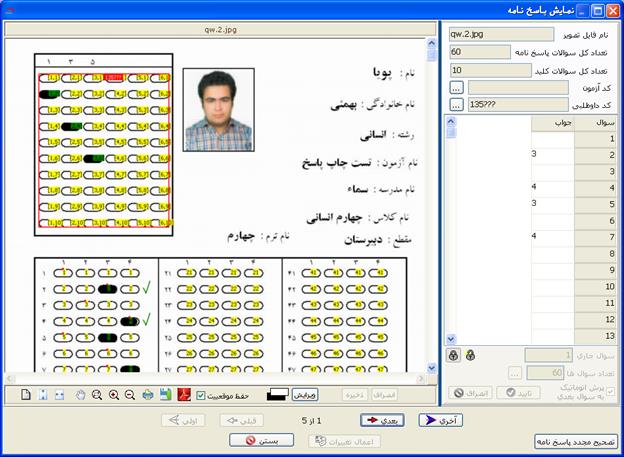
Task: Print the answer sheet image
Action: pos(148,395)
